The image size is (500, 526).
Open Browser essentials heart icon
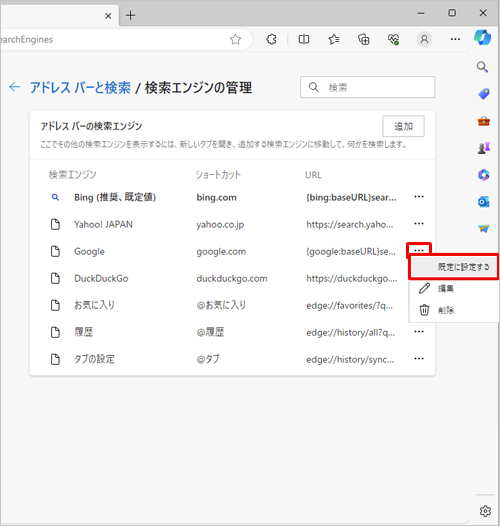394,40
